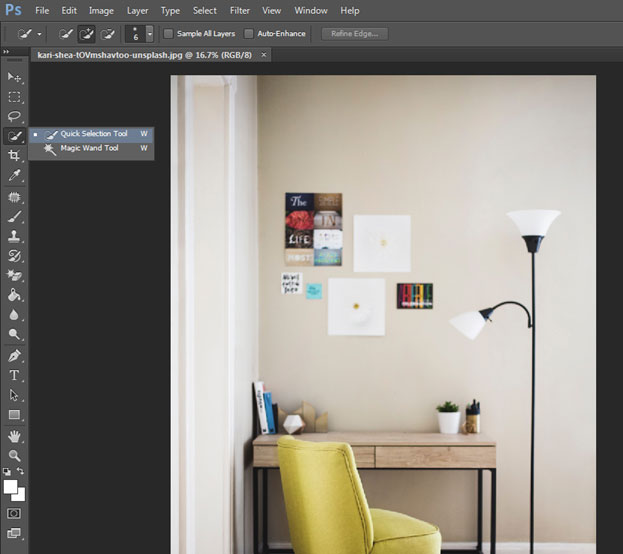Click the Add to selection button

[x=87, y=34]
